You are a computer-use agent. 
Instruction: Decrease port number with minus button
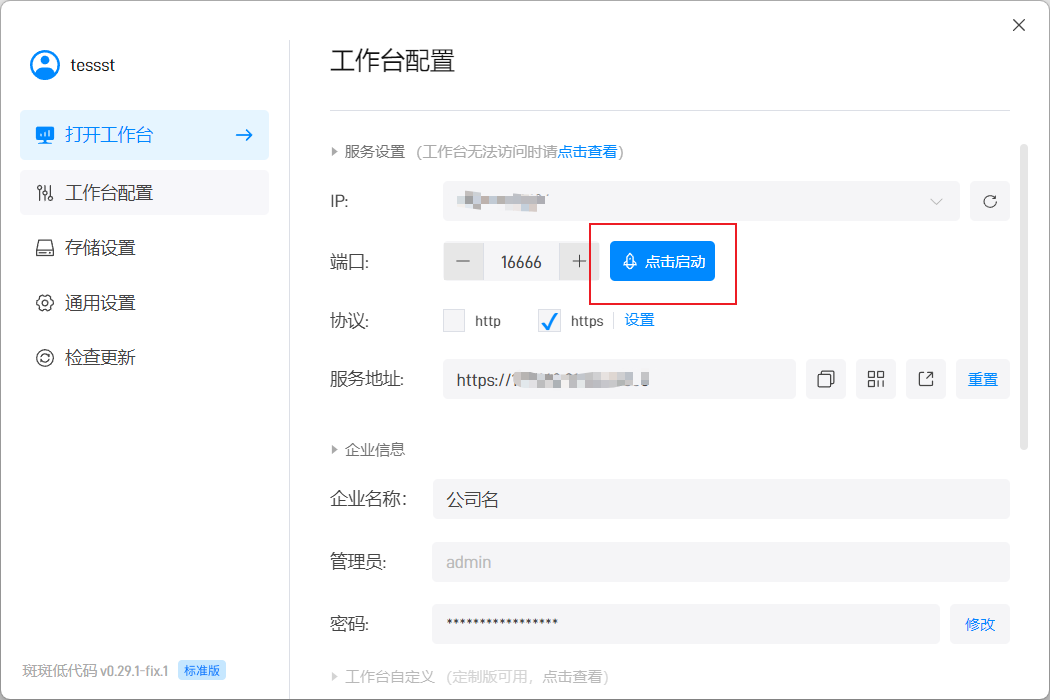[463, 262]
